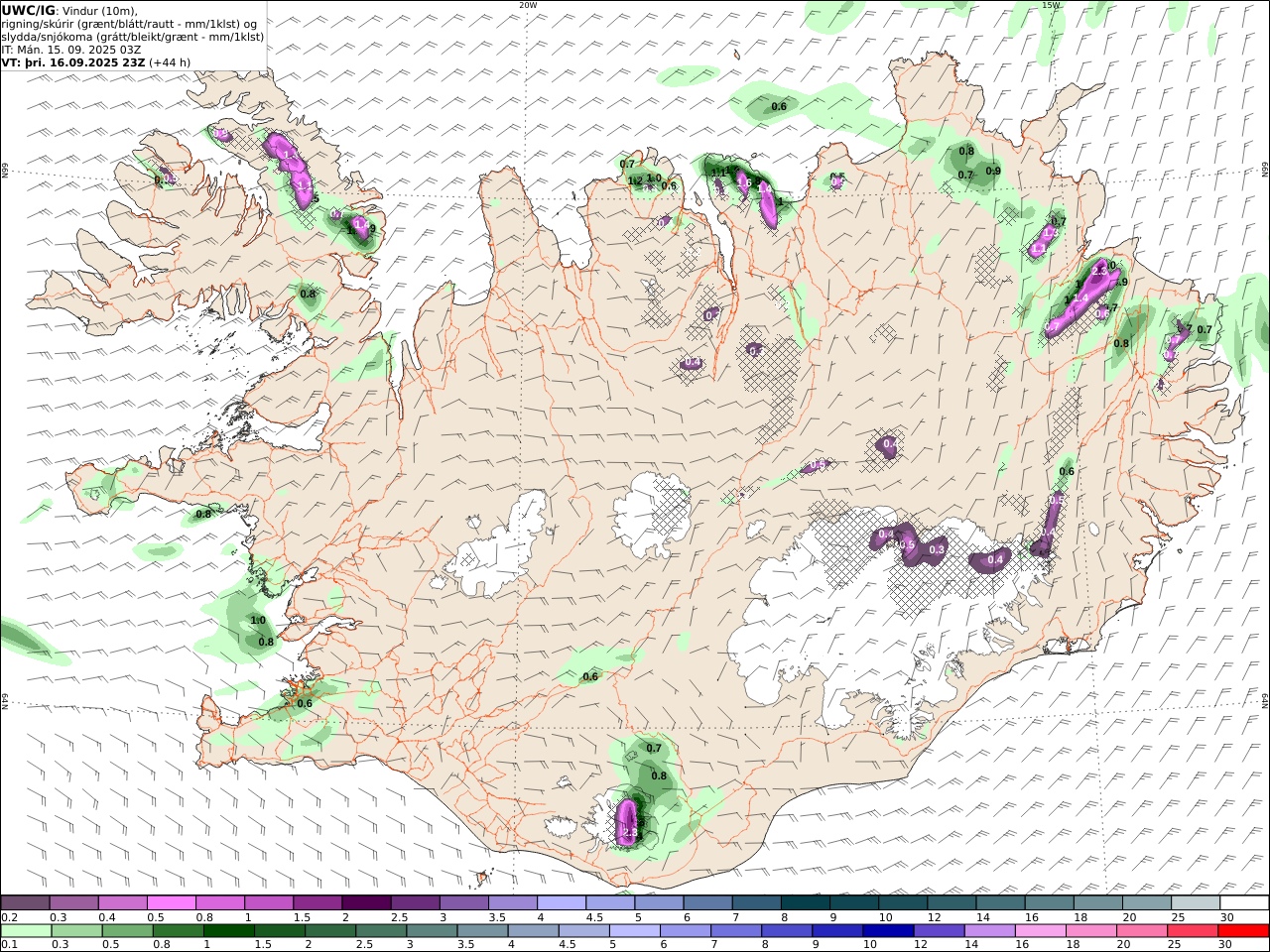Click the UWC/IG title text

[29, 10]
